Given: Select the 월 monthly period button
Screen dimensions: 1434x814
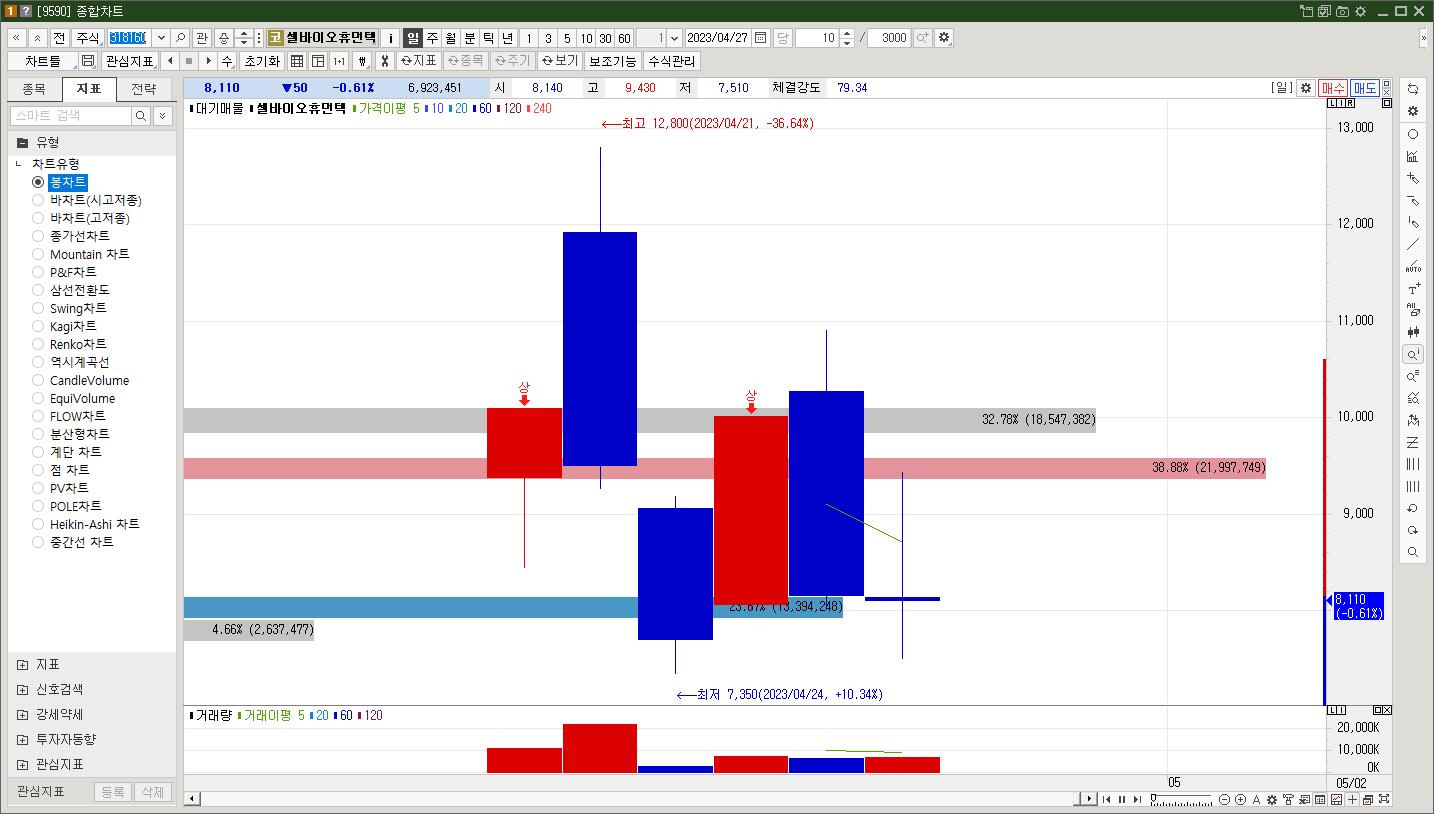Looking at the screenshot, I should point(451,38).
